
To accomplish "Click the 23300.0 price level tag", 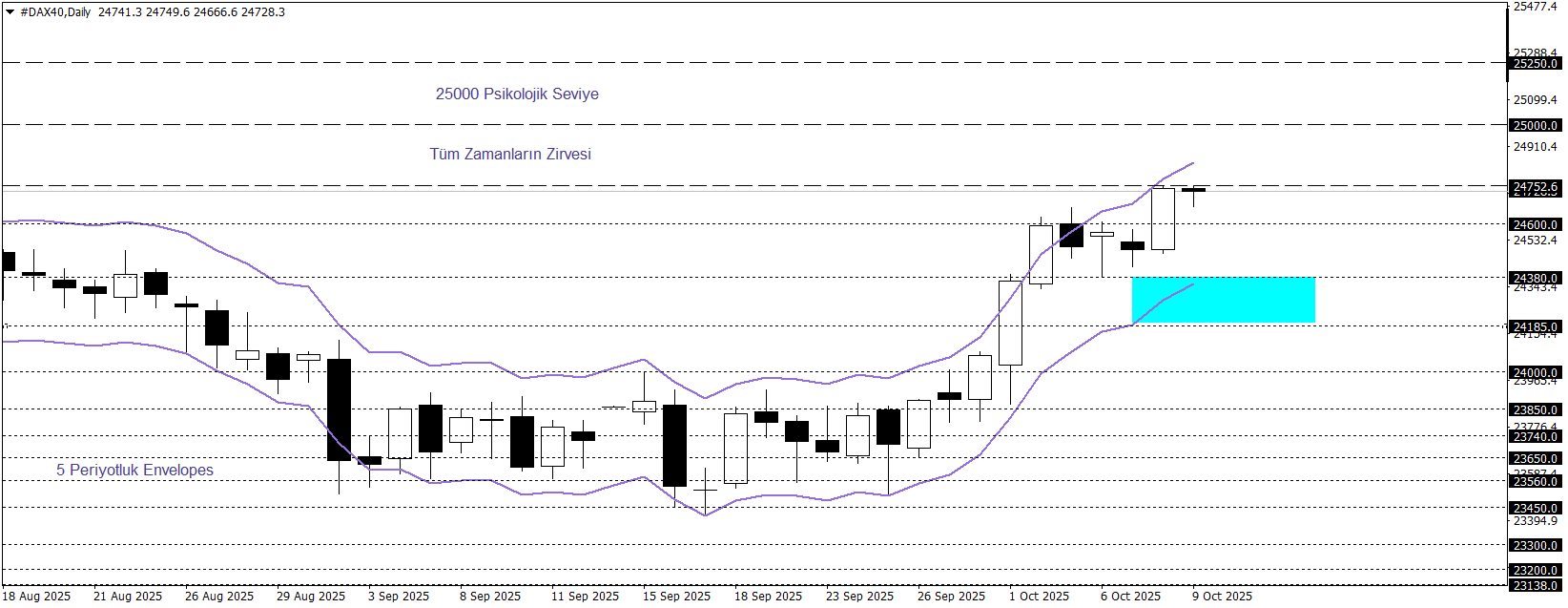I will [x=1535, y=546].
